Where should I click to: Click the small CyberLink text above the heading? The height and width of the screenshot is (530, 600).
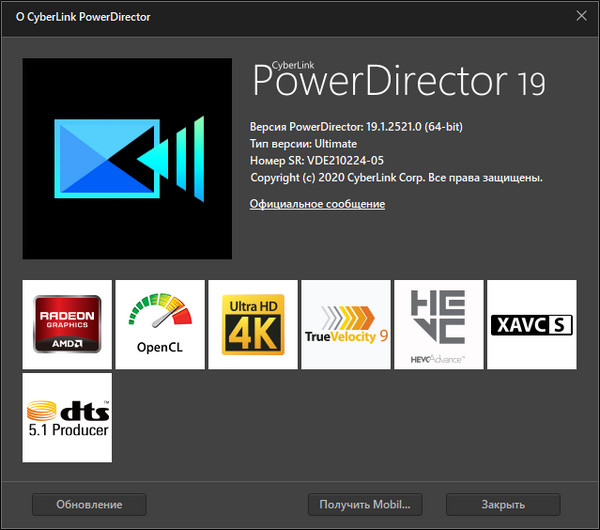[x=296, y=58]
